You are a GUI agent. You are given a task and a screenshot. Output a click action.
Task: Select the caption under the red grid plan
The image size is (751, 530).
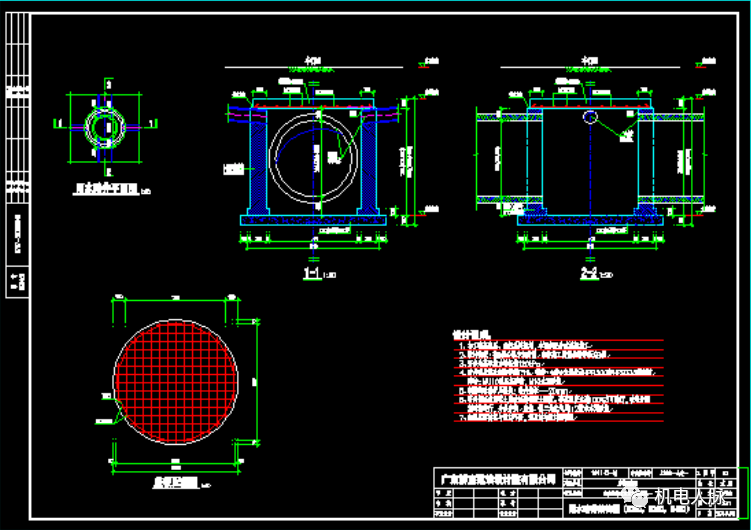176,483
